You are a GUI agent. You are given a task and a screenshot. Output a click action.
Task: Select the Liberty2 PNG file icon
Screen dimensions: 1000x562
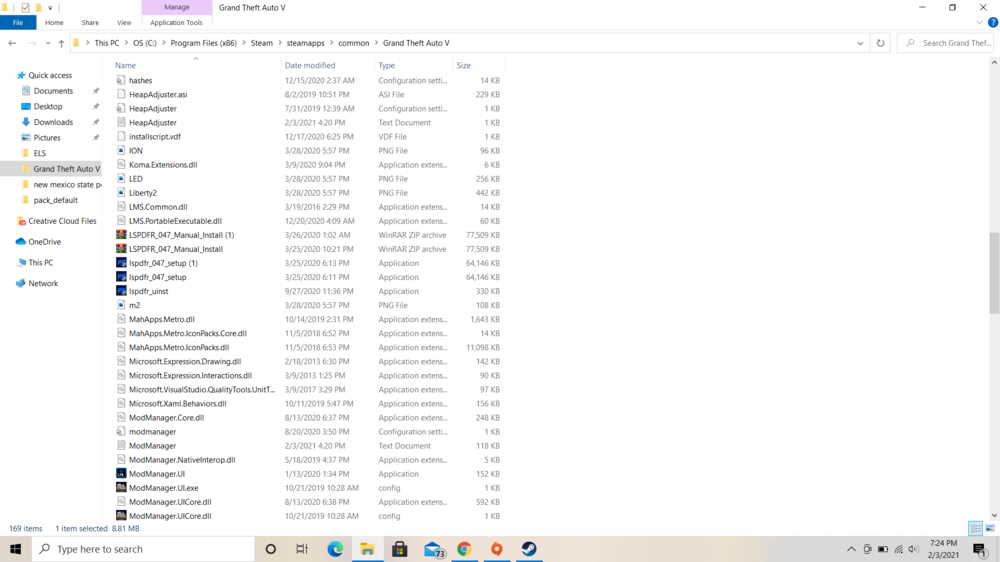121,193
